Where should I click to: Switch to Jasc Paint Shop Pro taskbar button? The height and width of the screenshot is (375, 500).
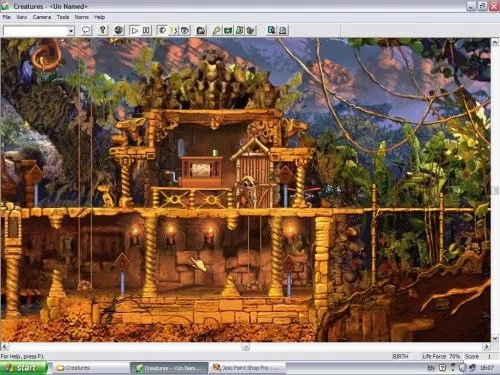[x=248, y=368]
